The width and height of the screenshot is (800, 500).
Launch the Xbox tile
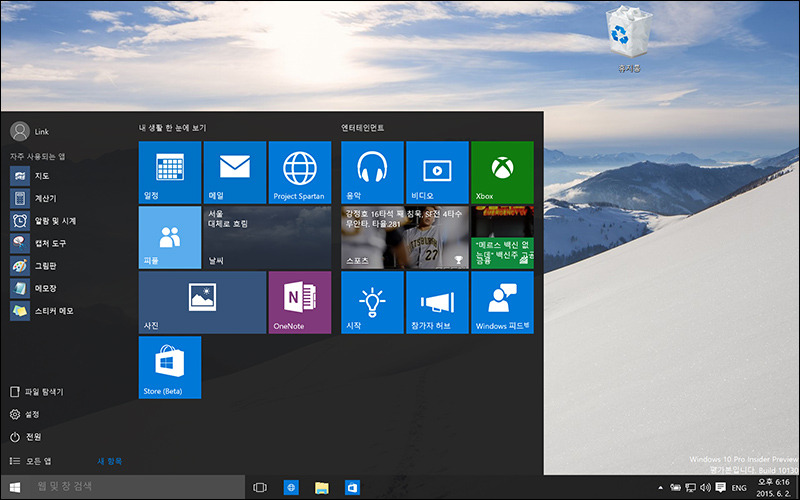[502, 172]
